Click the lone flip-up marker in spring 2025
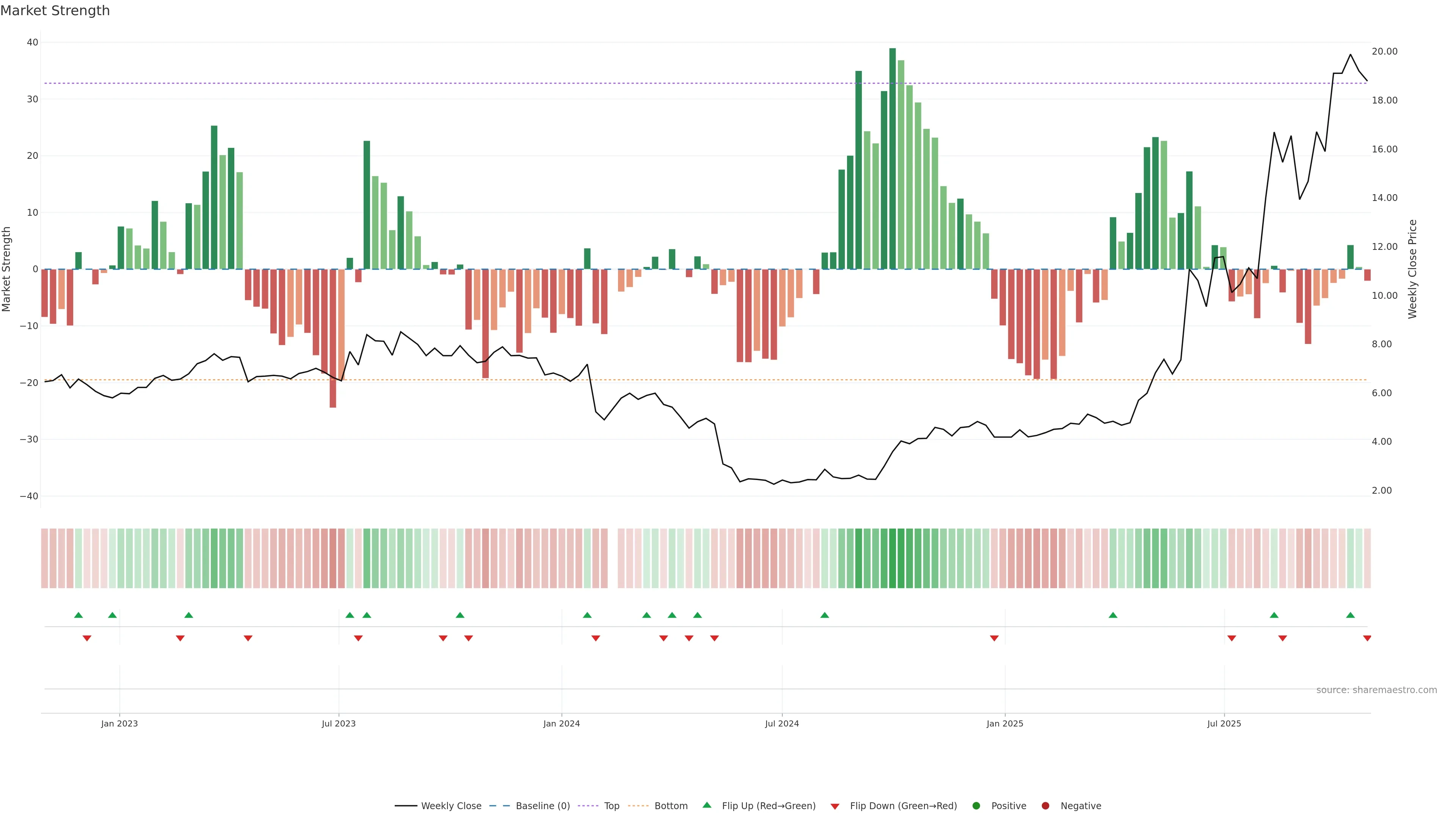Image resolution: width=1456 pixels, height=819 pixels. point(1113,615)
